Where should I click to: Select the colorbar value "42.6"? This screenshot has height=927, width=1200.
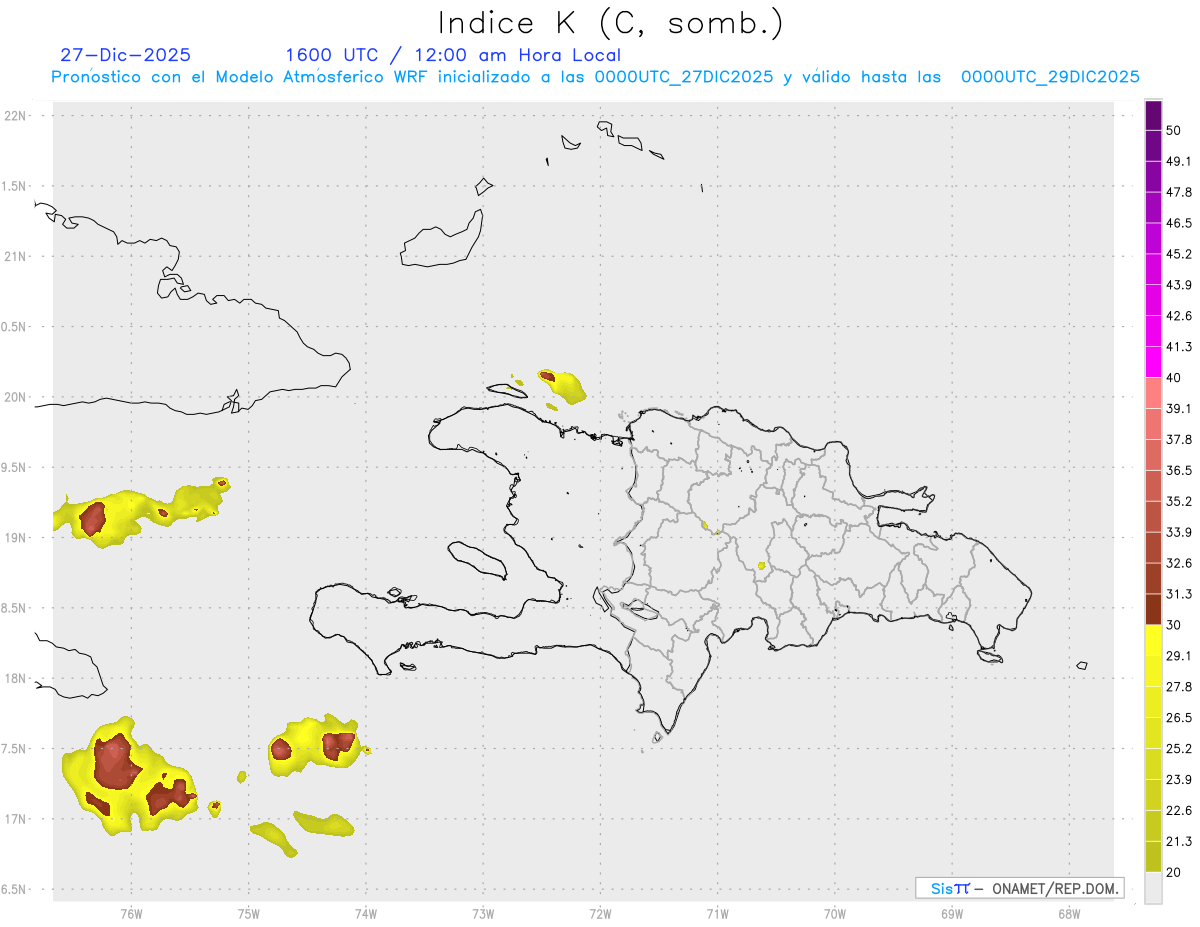(x=1179, y=316)
